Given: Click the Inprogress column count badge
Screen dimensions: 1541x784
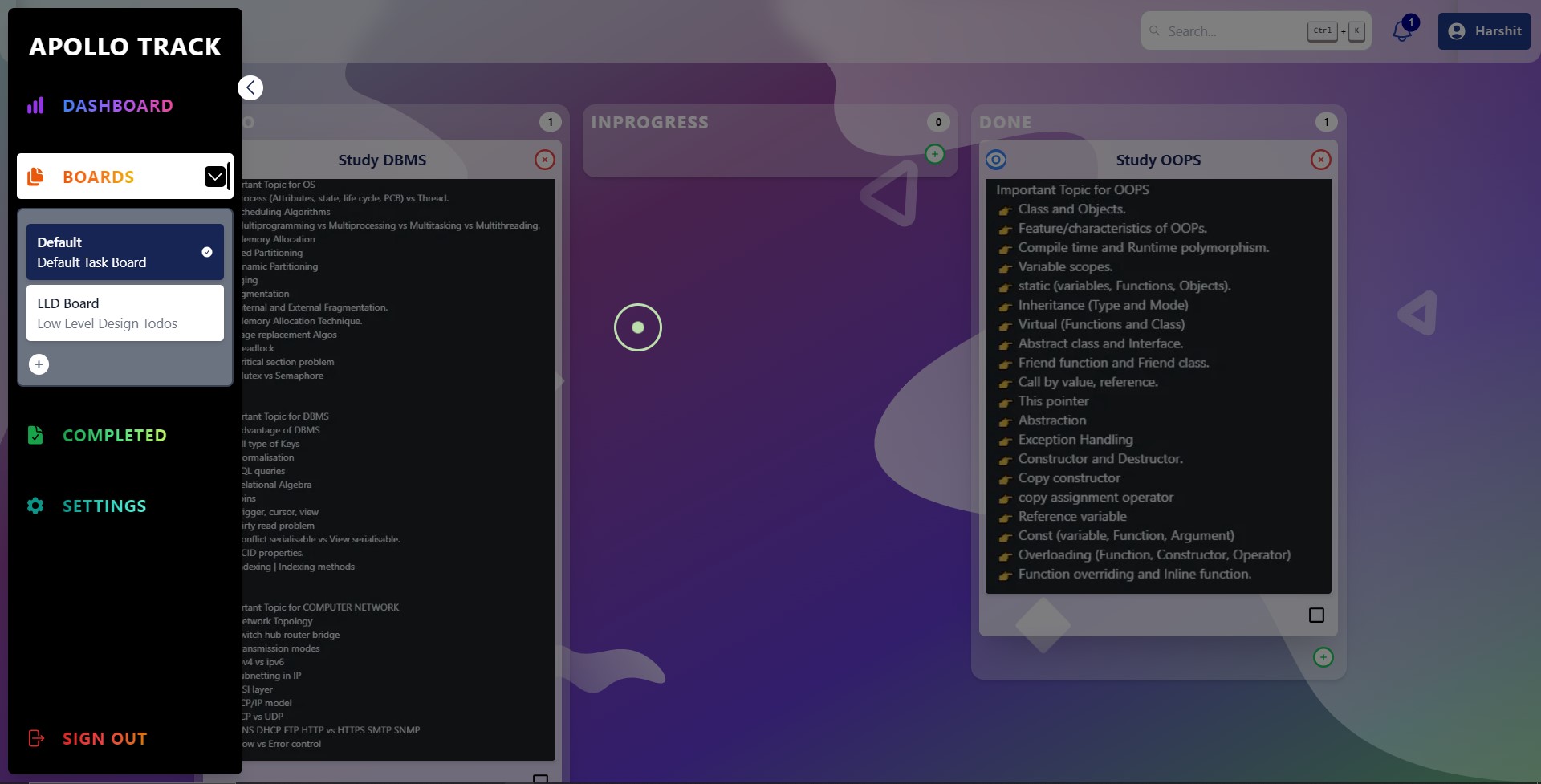Looking at the screenshot, I should click(938, 122).
